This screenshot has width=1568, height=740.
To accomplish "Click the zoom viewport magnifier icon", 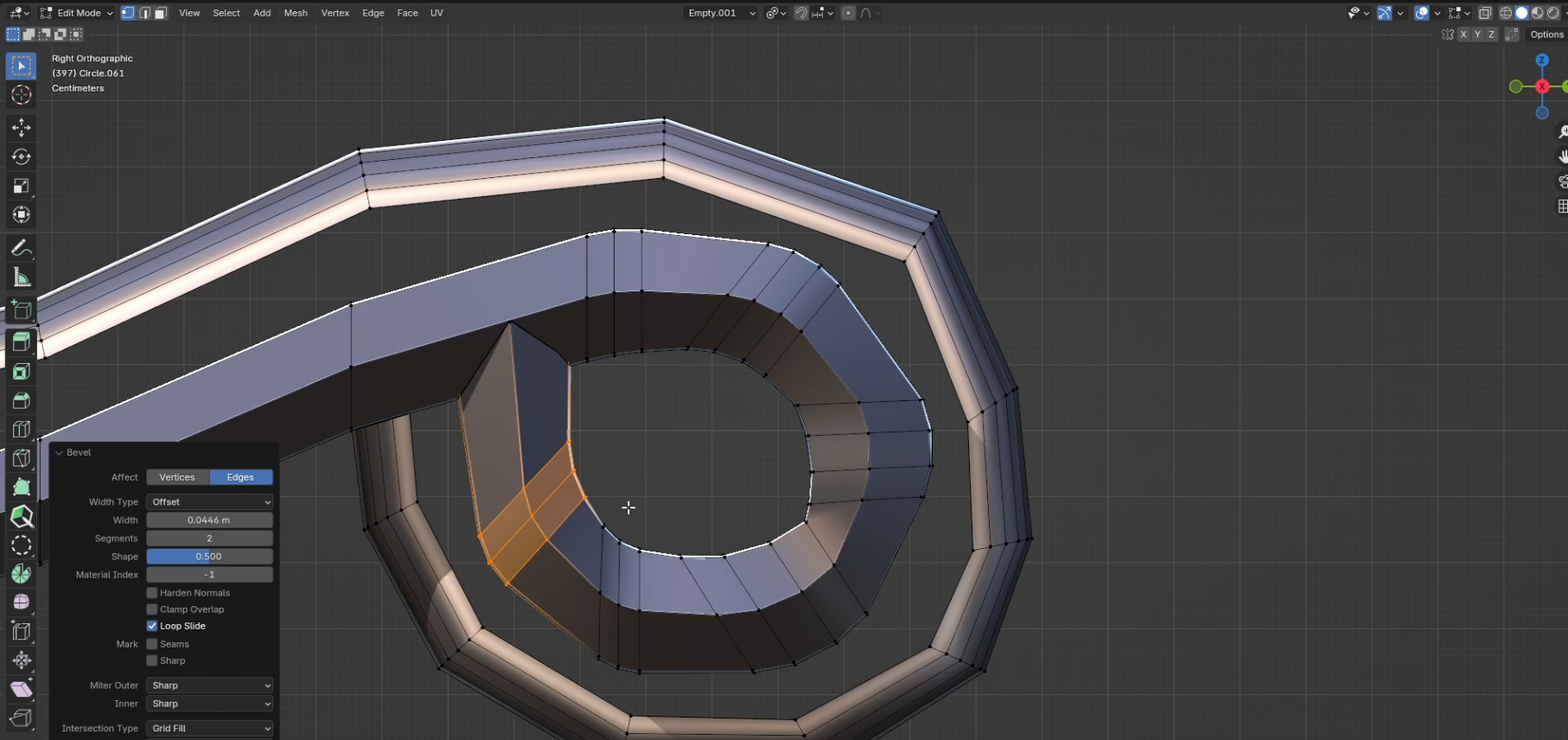I will pos(1562,132).
